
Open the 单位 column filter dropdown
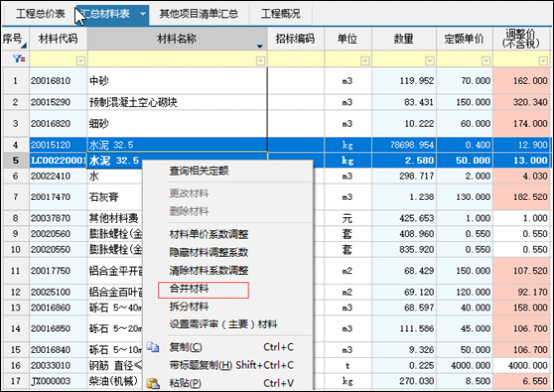coord(365,61)
